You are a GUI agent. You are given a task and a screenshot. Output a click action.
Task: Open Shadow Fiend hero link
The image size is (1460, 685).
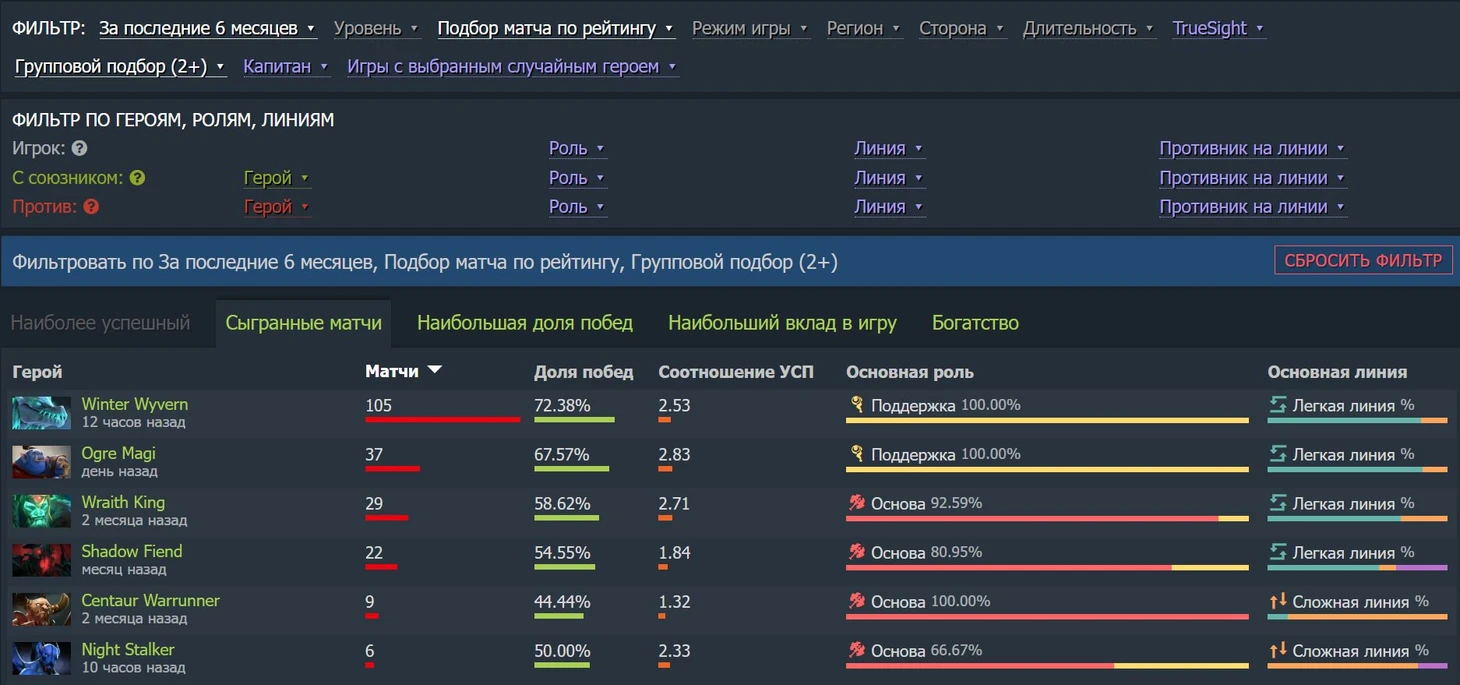(x=132, y=552)
